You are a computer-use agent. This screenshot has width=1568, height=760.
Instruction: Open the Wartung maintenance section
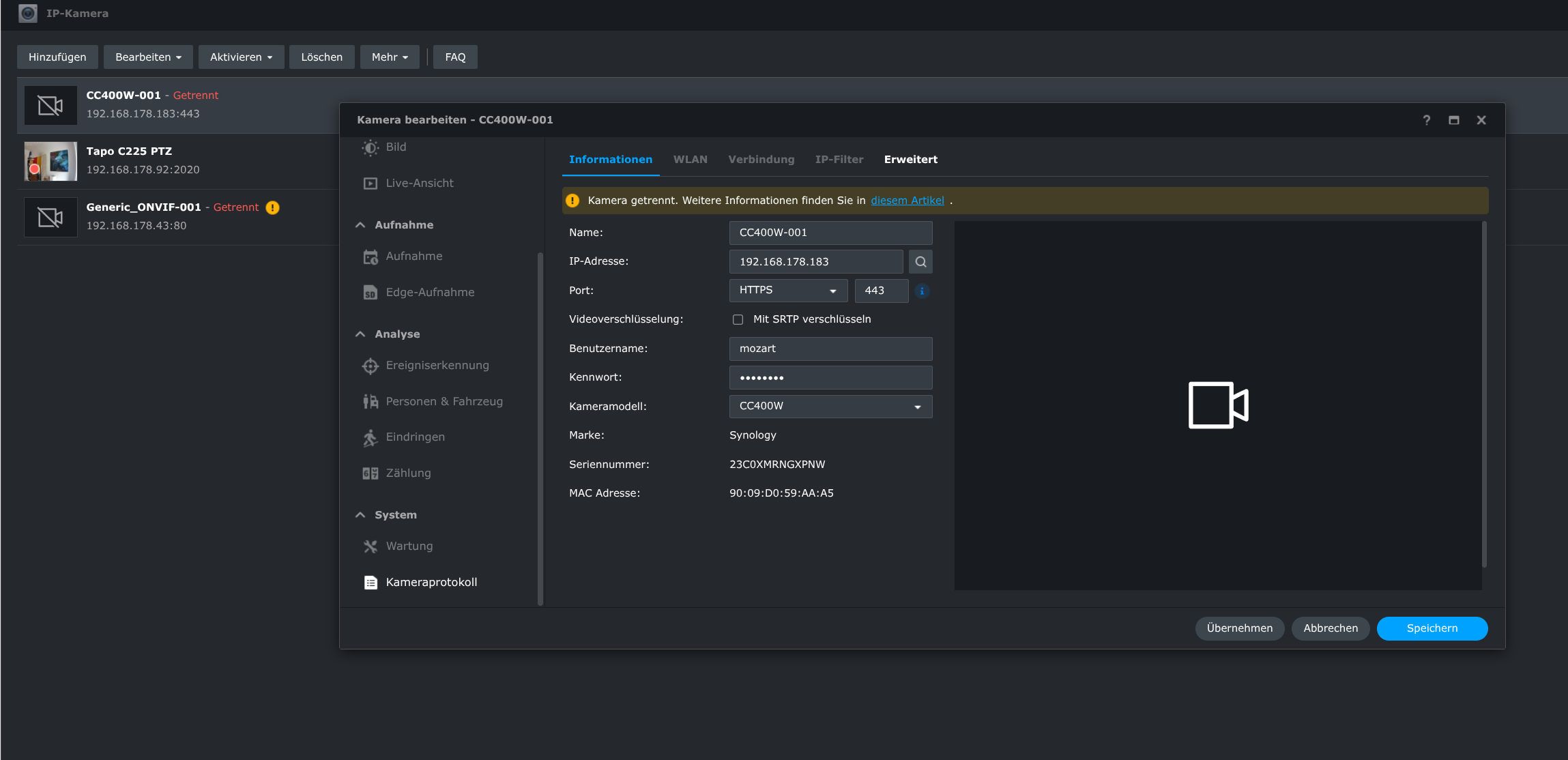pyautogui.click(x=409, y=546)
